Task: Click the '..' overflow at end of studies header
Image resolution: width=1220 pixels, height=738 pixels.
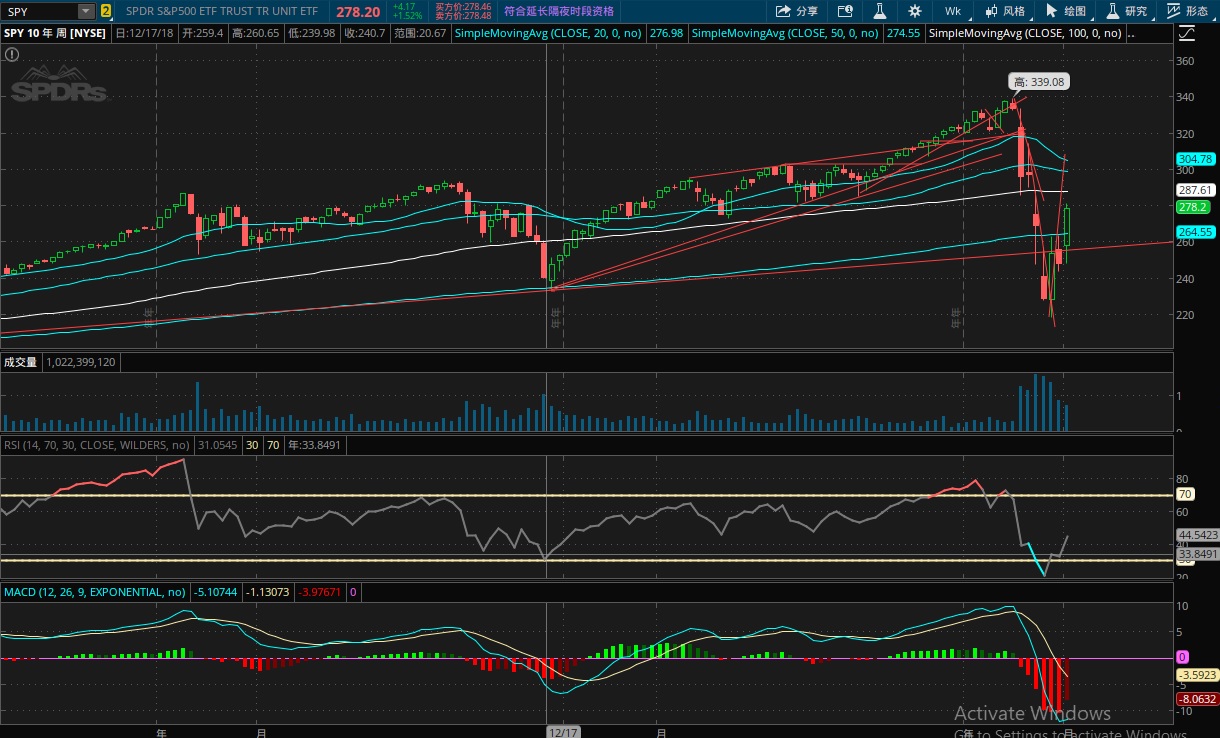Action: (1131, 33)
